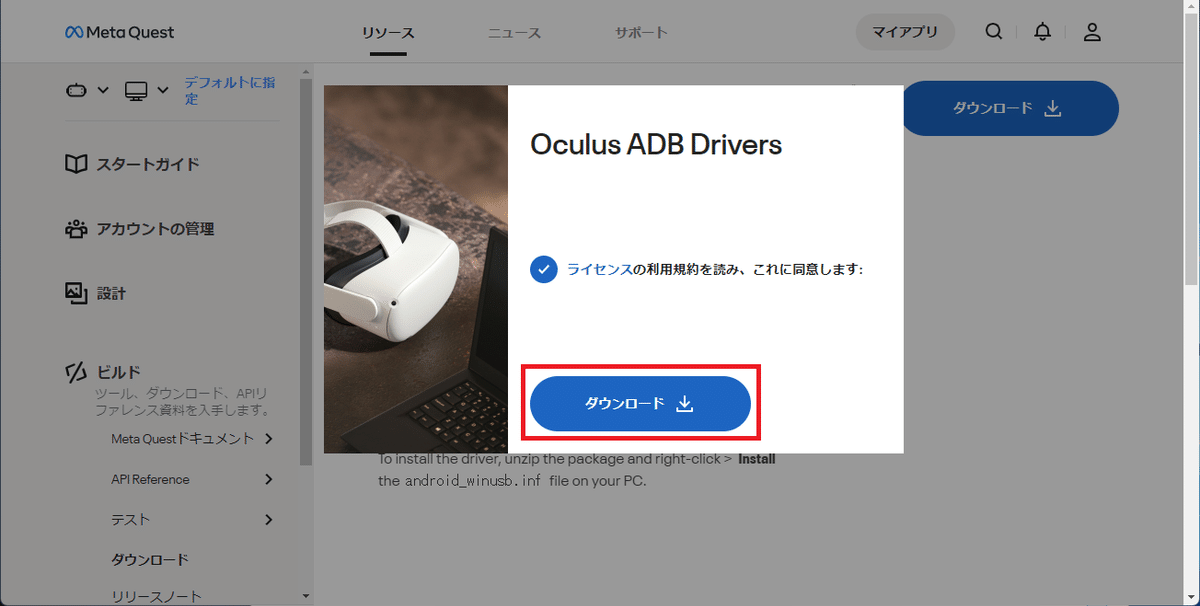Click the マイアプリ button
The height and width of the screenshot is (606, 1200).
pyautogui.click(x=905, y=32)
